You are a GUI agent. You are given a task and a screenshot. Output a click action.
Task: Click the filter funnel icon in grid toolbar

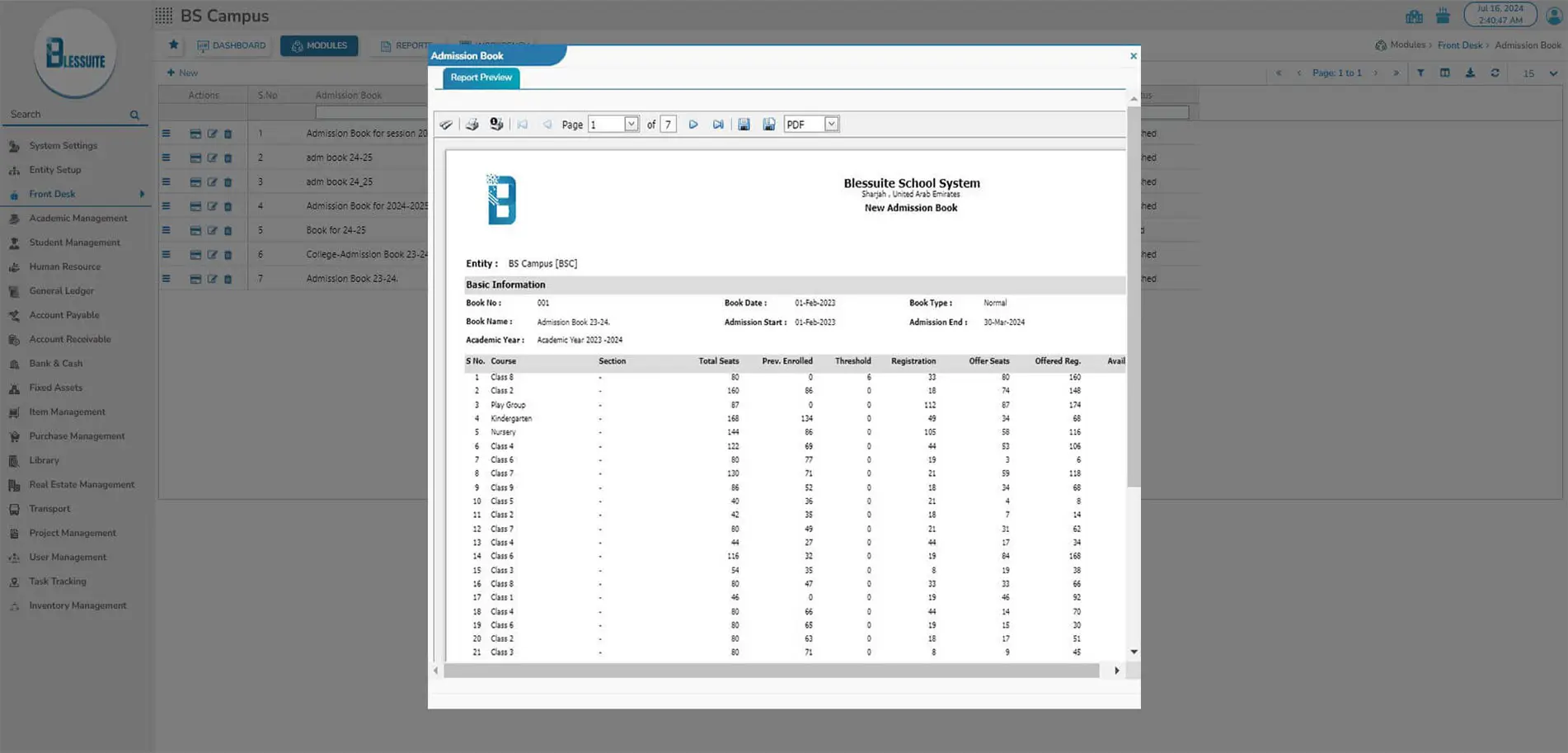(1420, 73)
